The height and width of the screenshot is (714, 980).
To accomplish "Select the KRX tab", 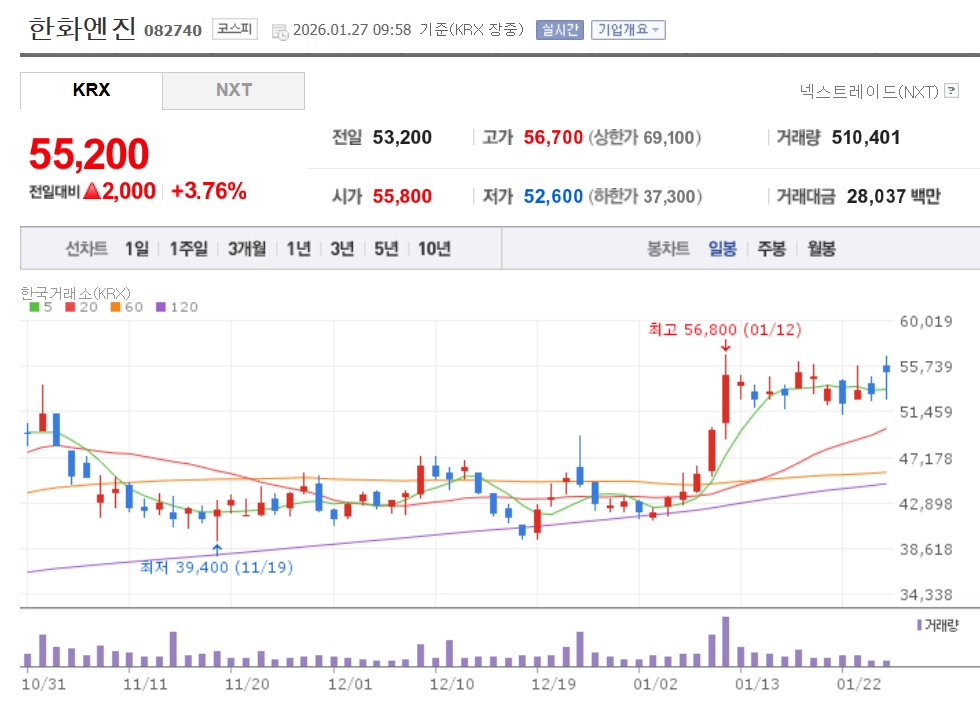I will click(x=91, y=90).
